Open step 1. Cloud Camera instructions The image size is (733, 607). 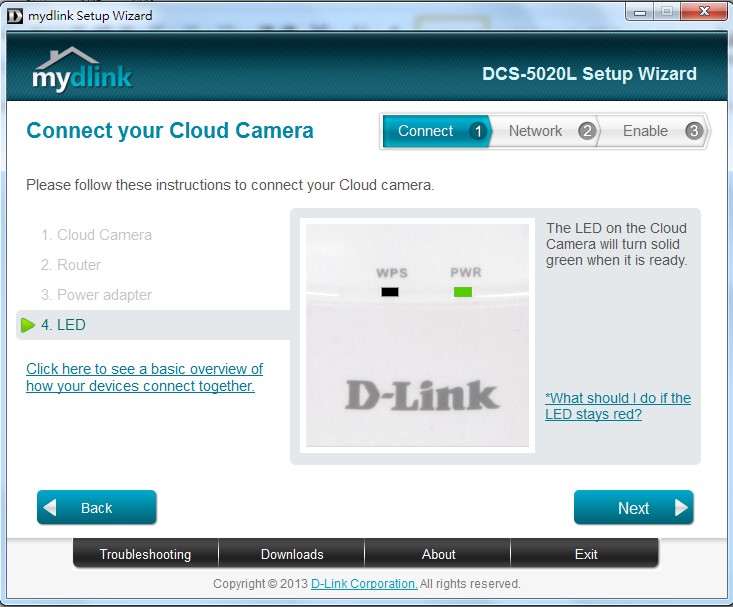(96, 235)
